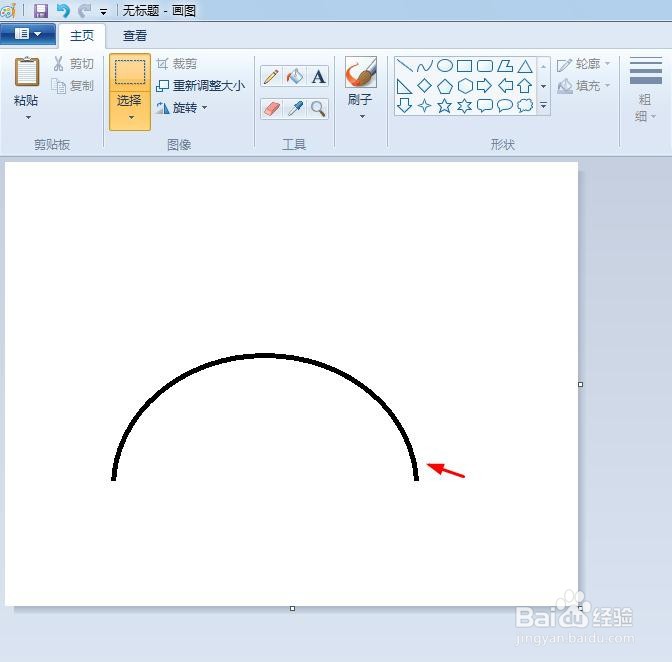Pick the Down arrow shape
Image resolution: width=672 pixels, height=662 pixels.
pos(405,105)
